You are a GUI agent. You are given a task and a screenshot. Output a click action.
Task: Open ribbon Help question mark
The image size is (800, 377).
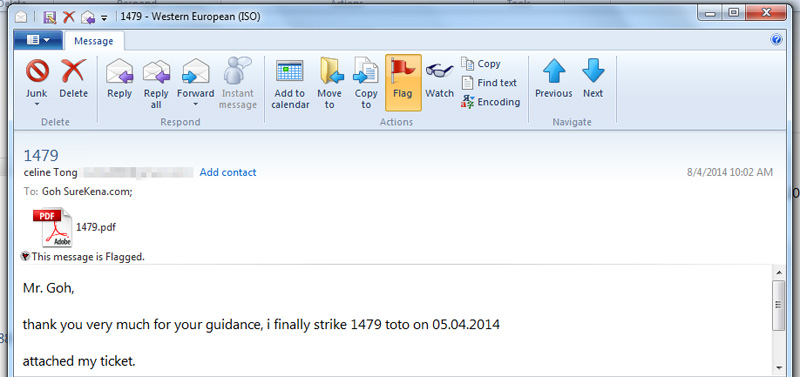point(777,40)
